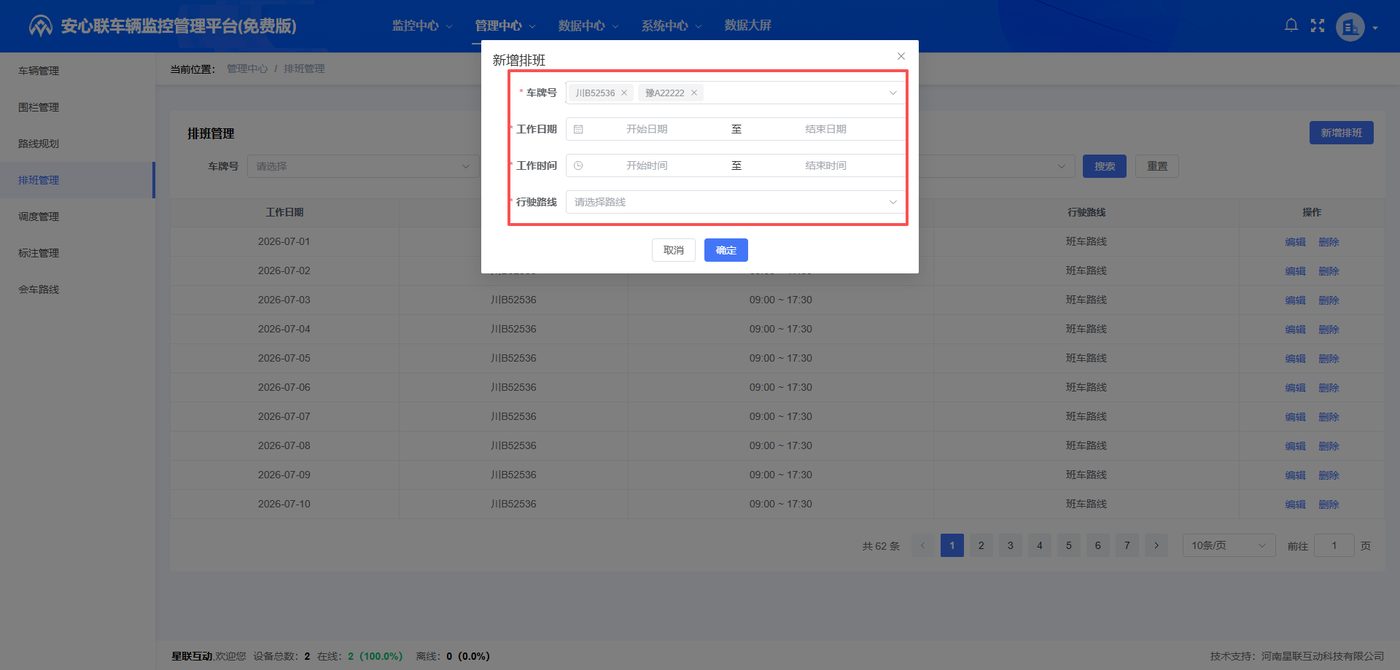Expand the 车牌号 dropdown in the dialog
Image resolution: width=1400 pixels, height=670 pixels.
893,93
